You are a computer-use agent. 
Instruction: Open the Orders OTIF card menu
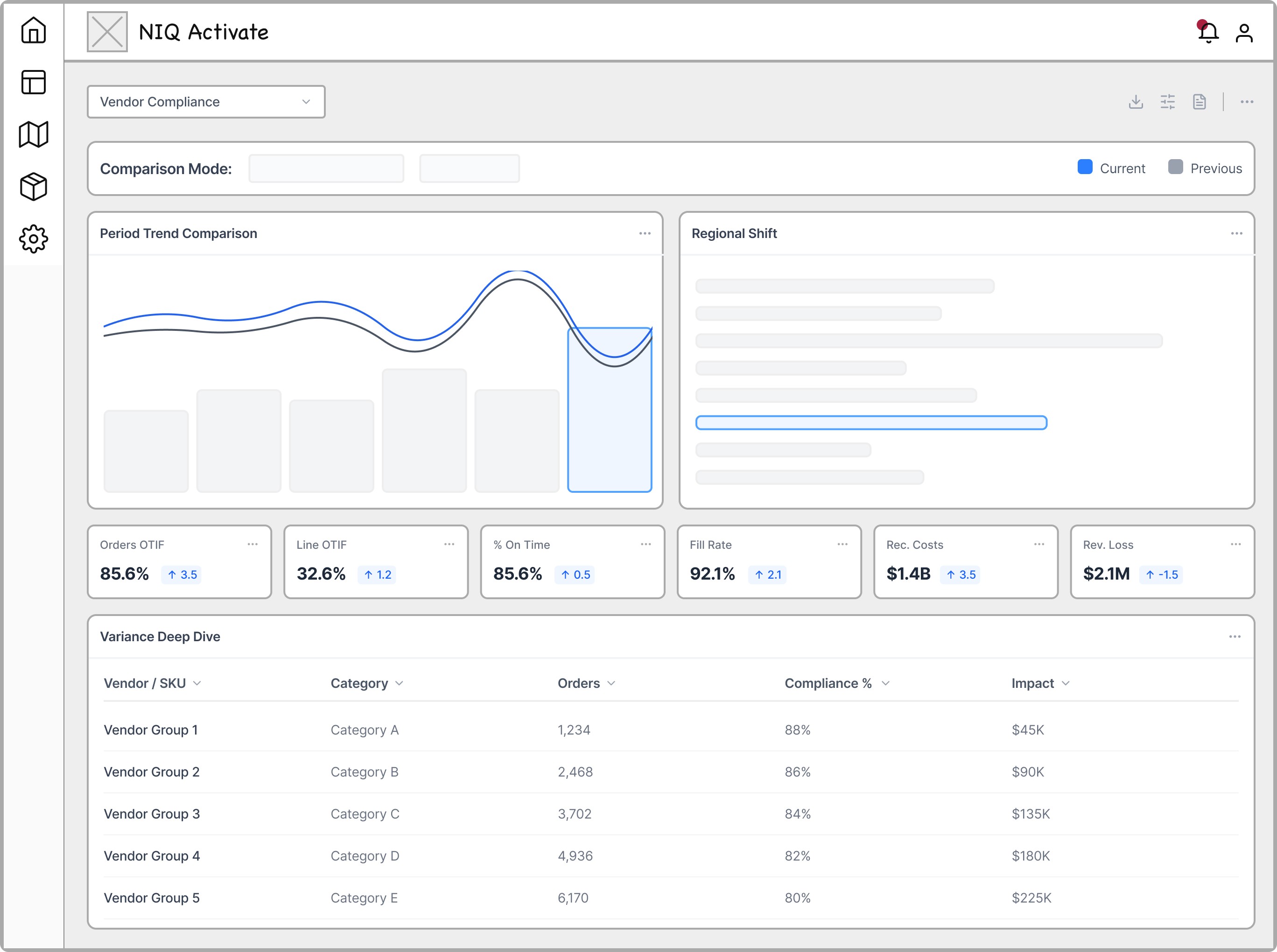click(253, 544)
